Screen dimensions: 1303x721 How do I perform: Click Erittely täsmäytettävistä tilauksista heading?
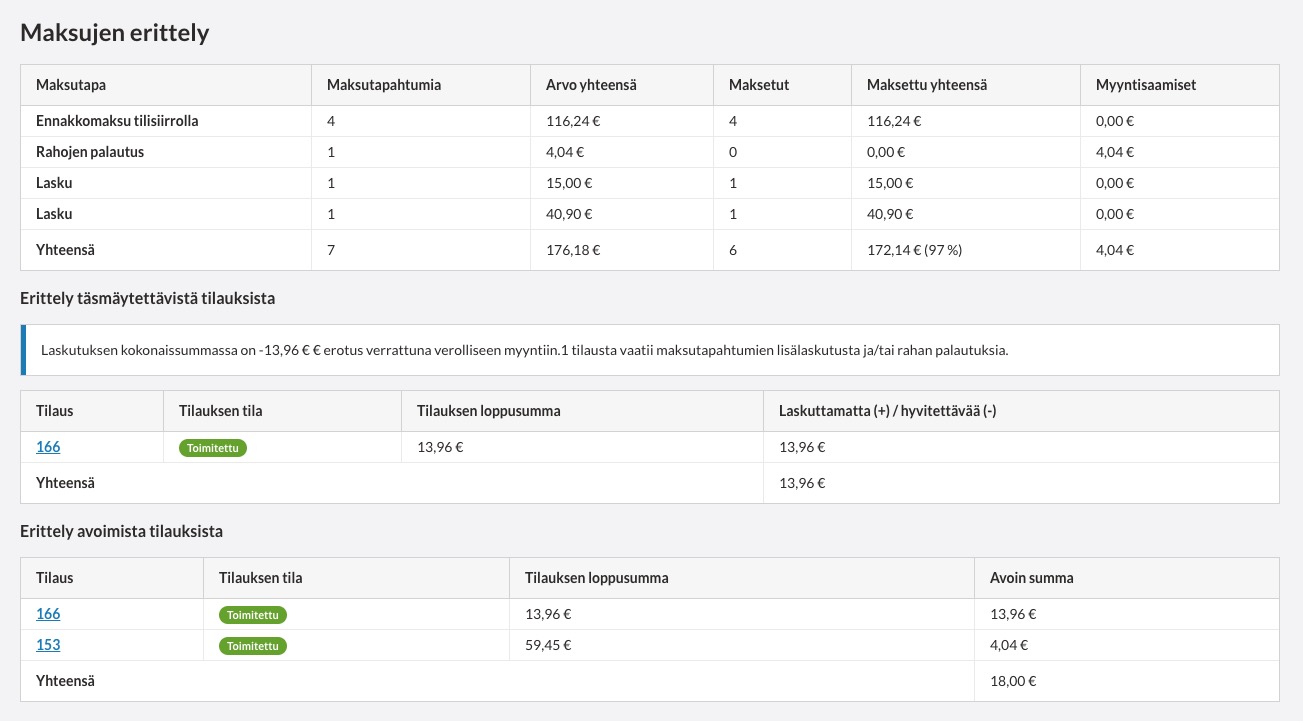point(147,298)
